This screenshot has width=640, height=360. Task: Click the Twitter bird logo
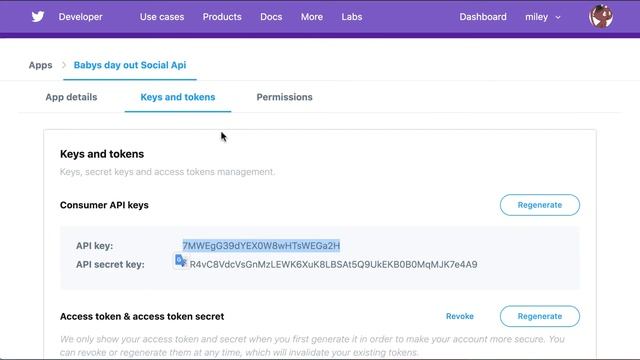tap(38, 16)
